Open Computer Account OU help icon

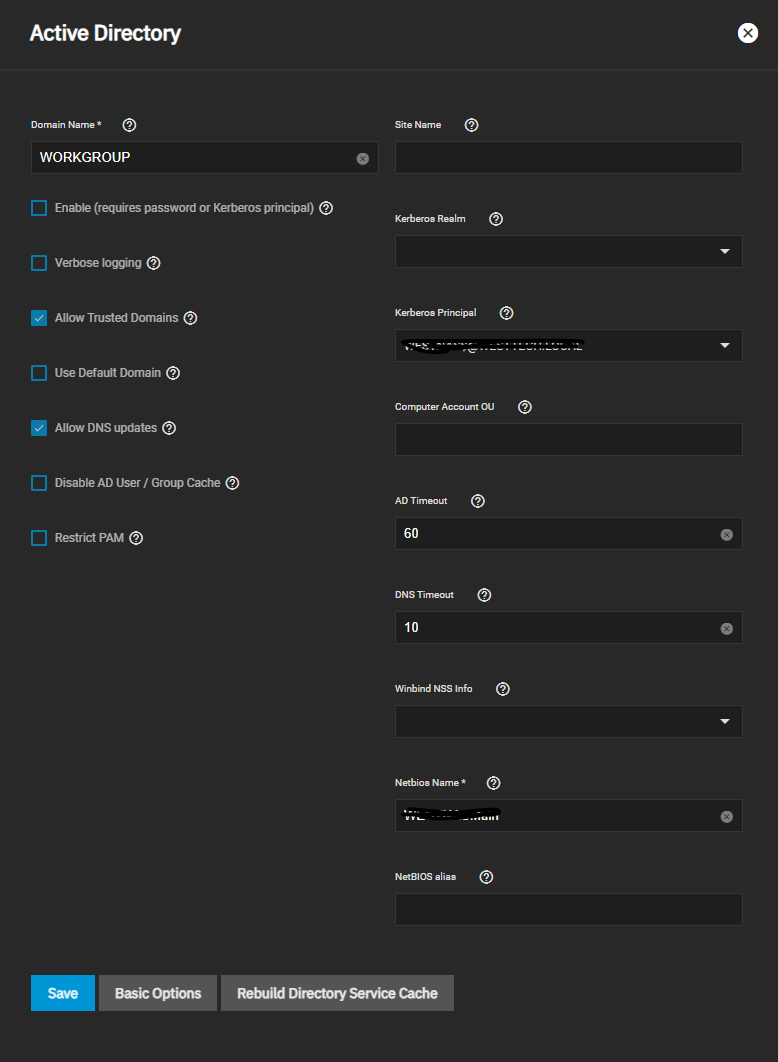coord(525,407)
